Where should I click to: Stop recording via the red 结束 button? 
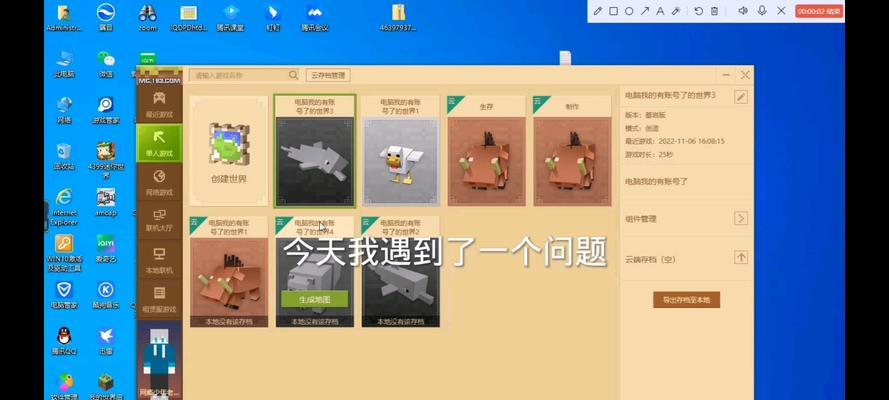pos(819,11)
